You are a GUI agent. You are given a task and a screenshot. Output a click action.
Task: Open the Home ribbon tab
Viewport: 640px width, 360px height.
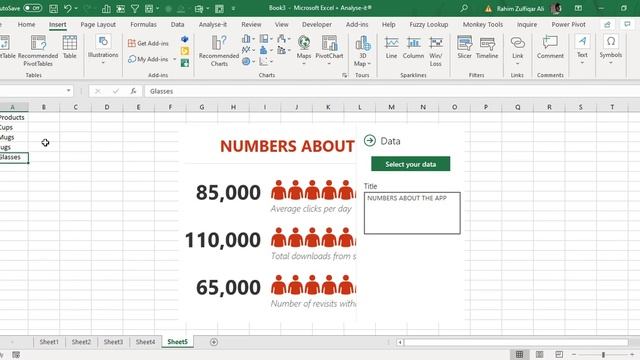coord(27,24)
